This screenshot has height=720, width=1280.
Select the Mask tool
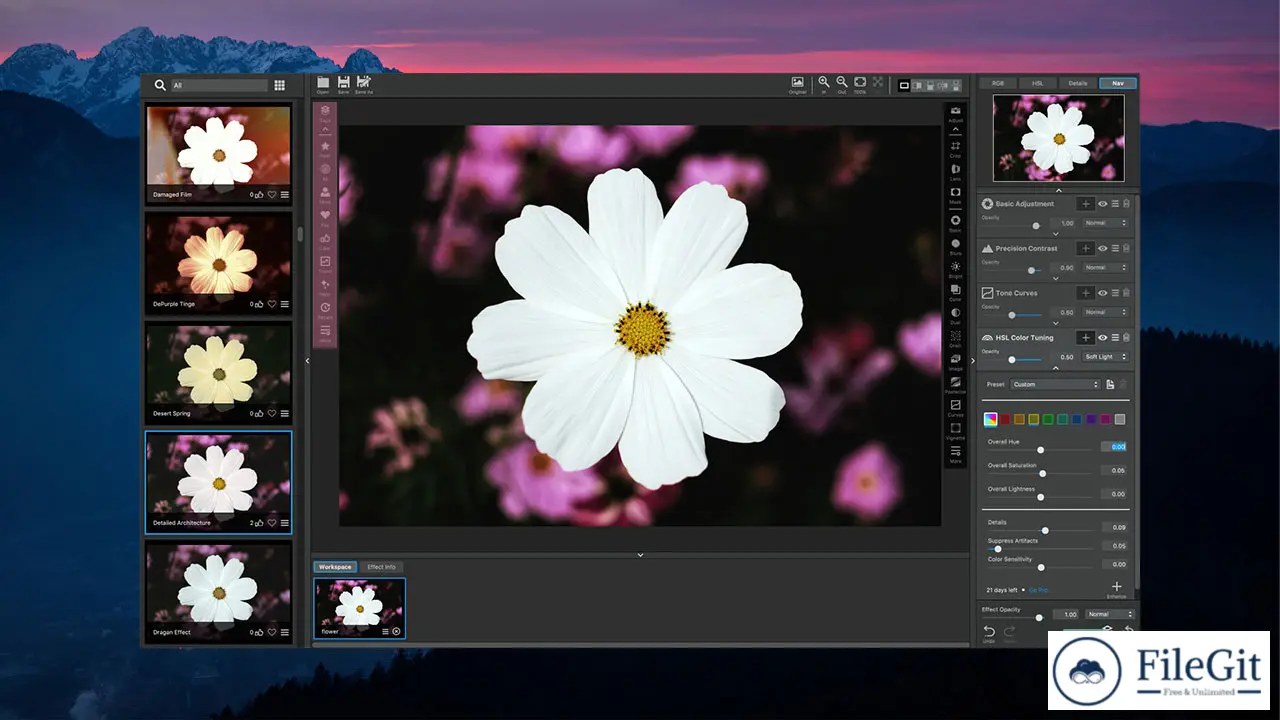pyautogui.click(x=955, y=192)
